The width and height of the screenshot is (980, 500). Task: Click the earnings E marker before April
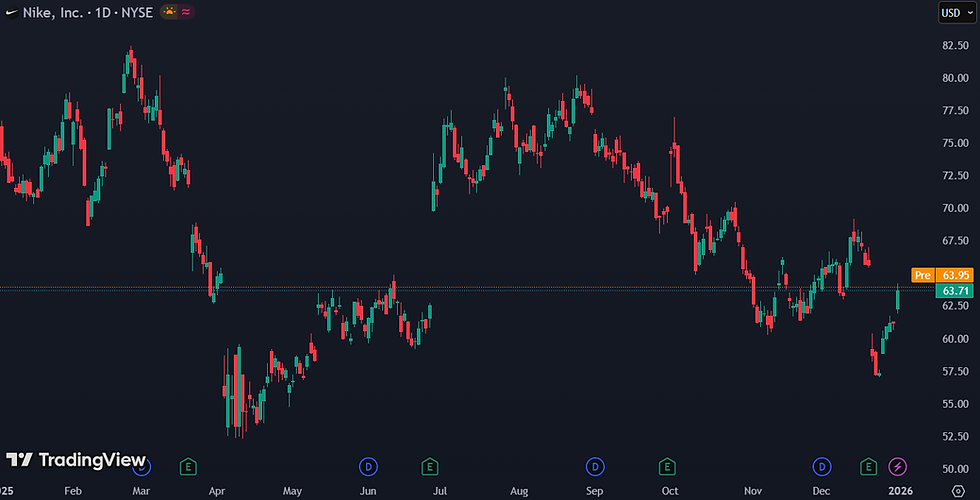pyautogui.click(x=188, y=466)
